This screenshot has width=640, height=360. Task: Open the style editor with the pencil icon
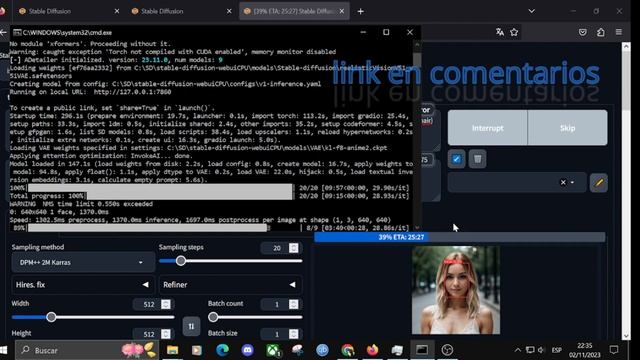(x=599, y=182)
